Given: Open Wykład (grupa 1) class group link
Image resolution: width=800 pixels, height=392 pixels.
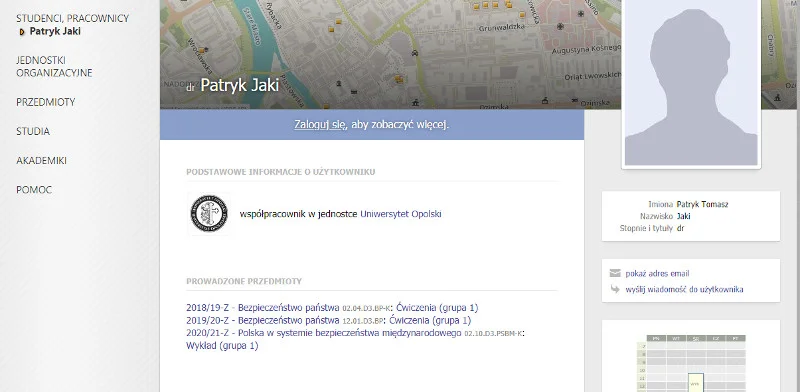Looking at the screenshot, I should point(222,346).
